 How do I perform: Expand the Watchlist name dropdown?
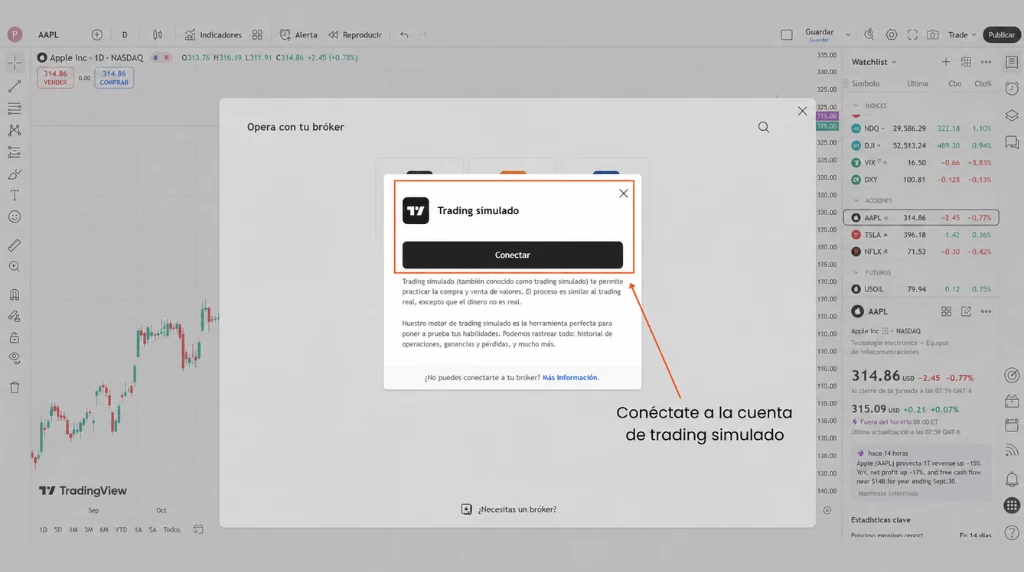tap(874, 62)
